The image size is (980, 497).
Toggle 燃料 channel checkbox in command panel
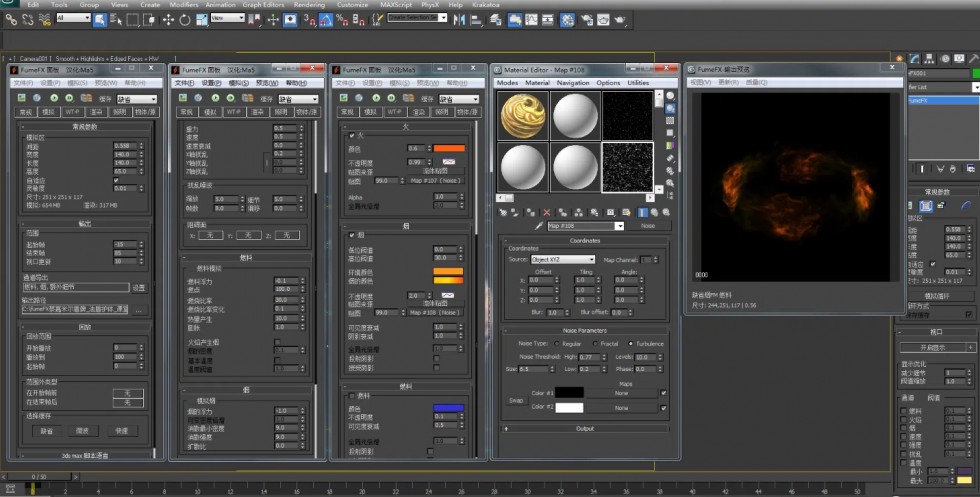click(903, 411)
